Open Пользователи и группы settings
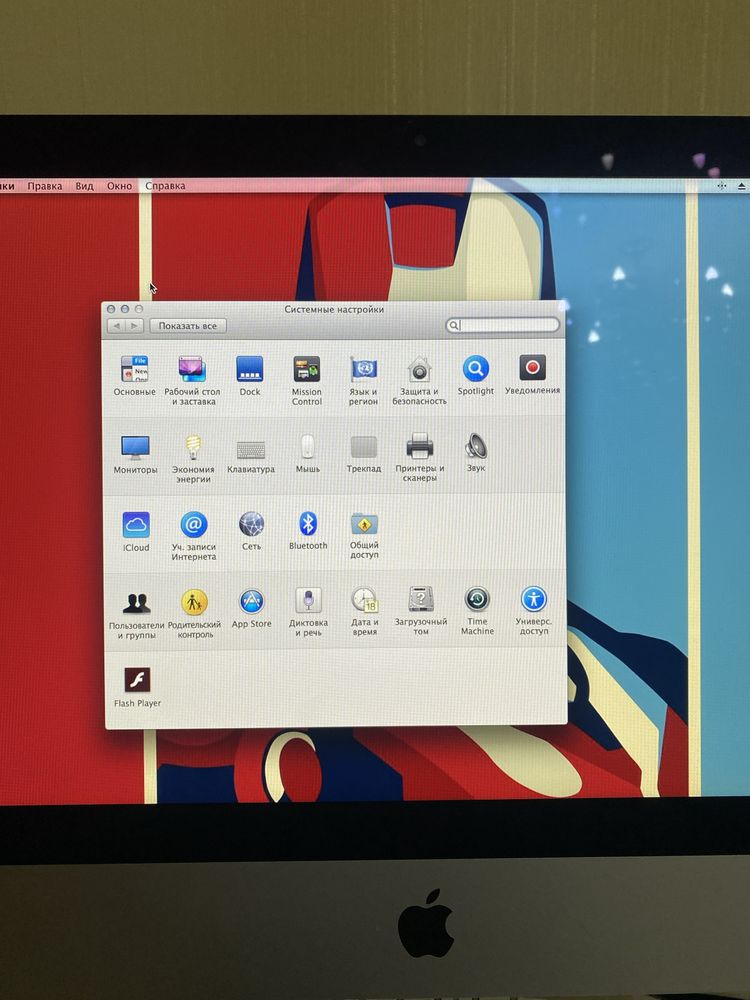Viewport: 750px width, 1000px height. pyautogui.click(x=136, y=603)
